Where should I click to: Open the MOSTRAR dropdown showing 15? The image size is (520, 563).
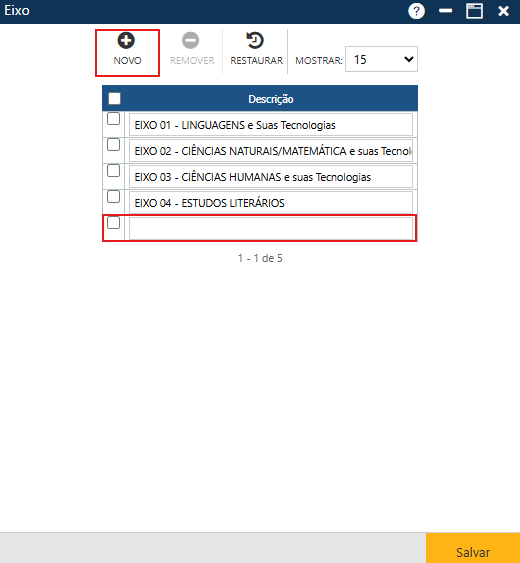[381, 59]
